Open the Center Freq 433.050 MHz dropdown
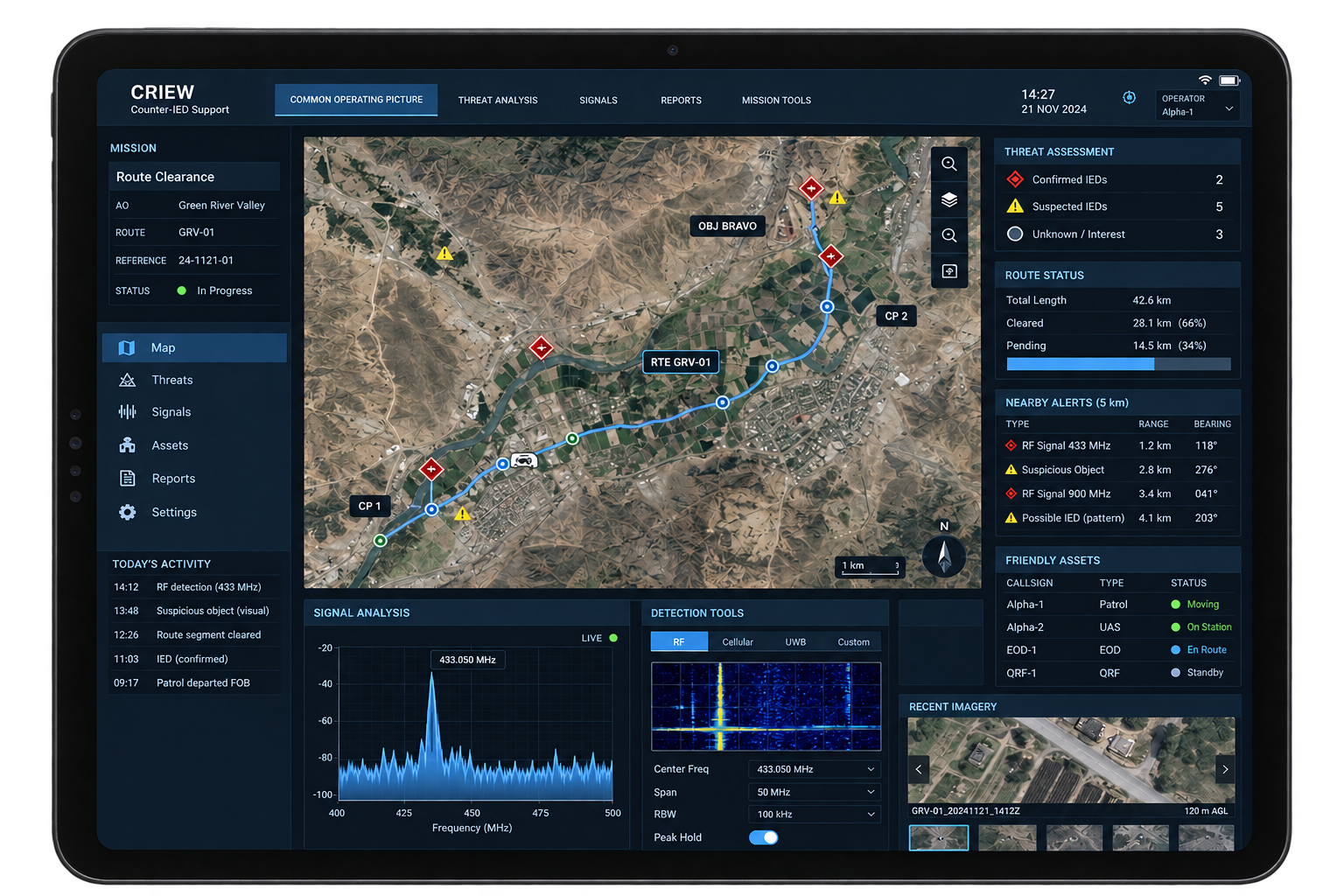Image resolution: width=1344 pixels, height=896 pixels. 814,769
